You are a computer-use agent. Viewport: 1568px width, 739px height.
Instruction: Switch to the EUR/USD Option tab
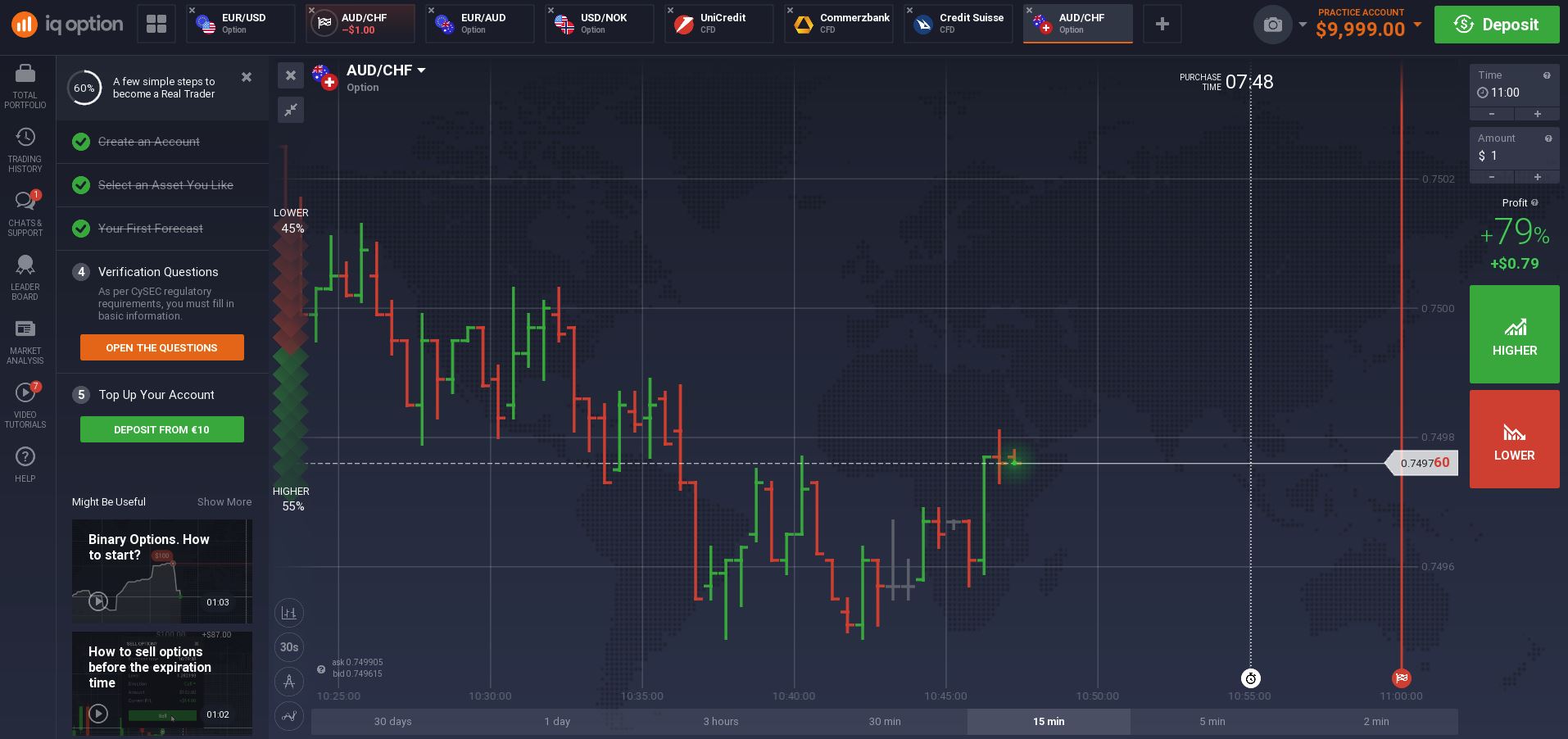point(241,24)
